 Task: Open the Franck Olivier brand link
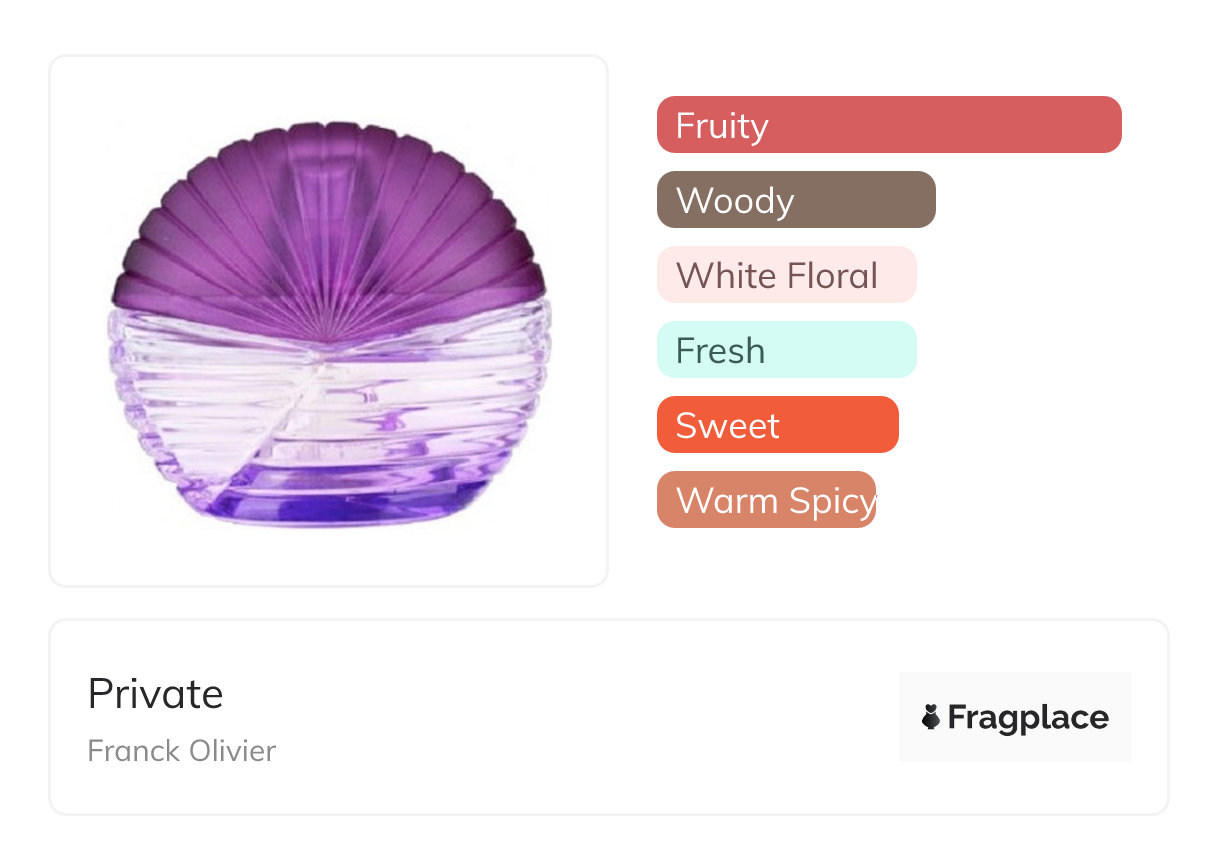(x=181, y=750)
